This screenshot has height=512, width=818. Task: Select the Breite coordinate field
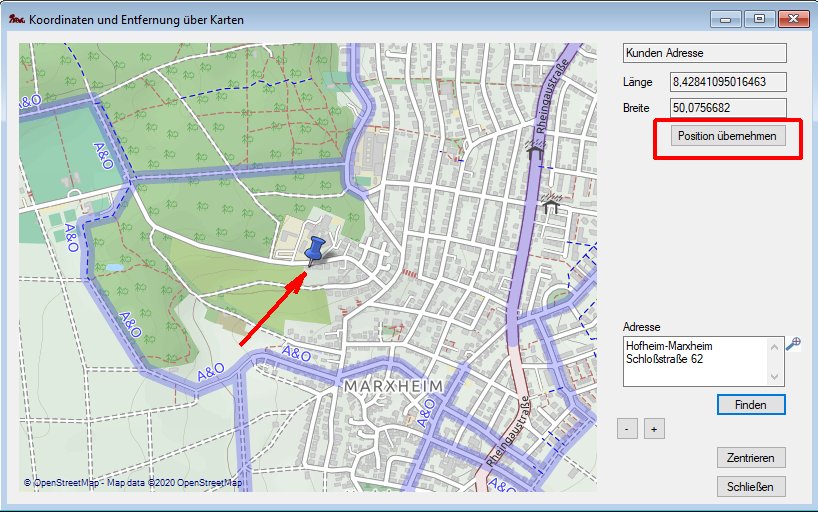[x=727, y=108]
